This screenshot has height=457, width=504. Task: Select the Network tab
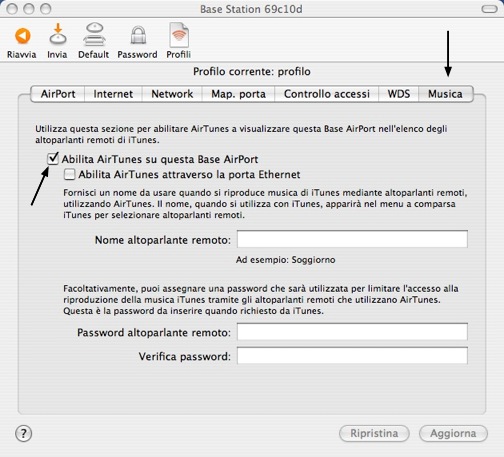172,94
